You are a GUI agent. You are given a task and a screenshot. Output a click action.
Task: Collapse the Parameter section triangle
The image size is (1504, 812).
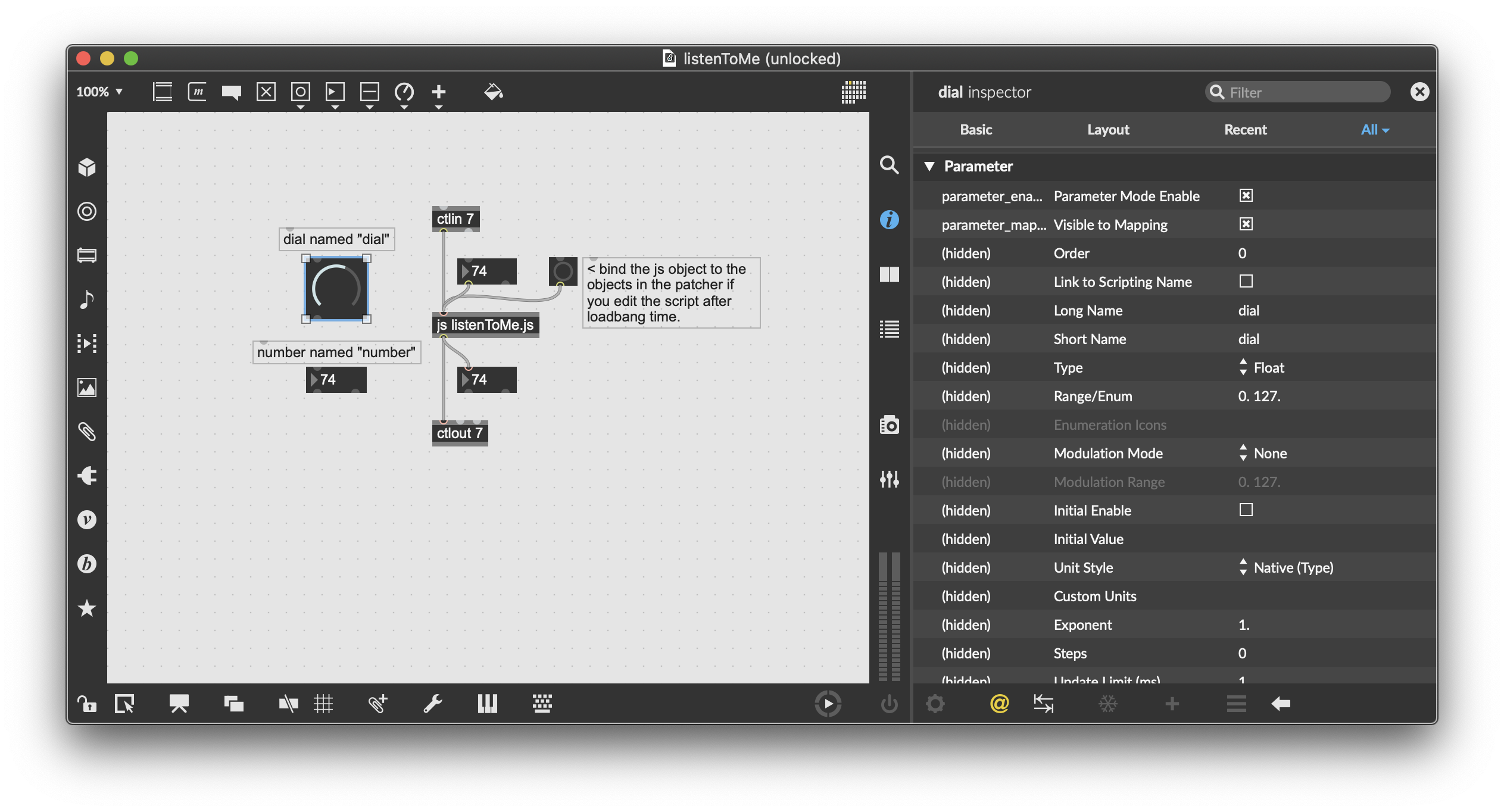click(929, 166)
